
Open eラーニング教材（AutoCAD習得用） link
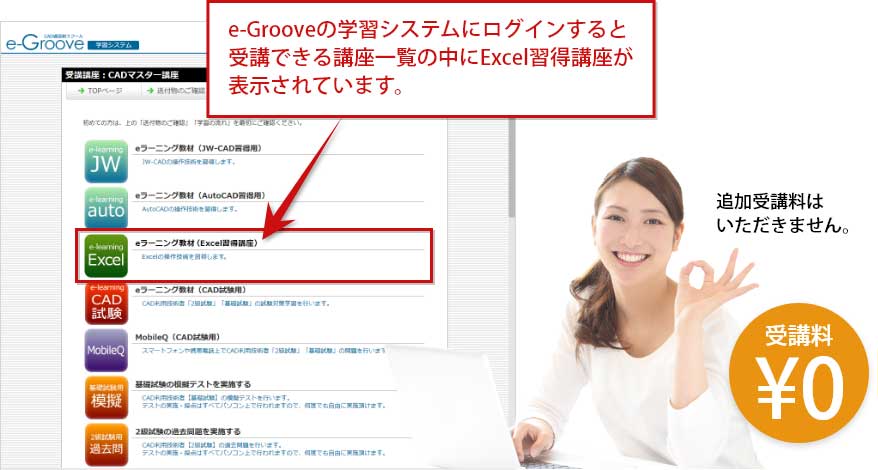tap(200, 196)
